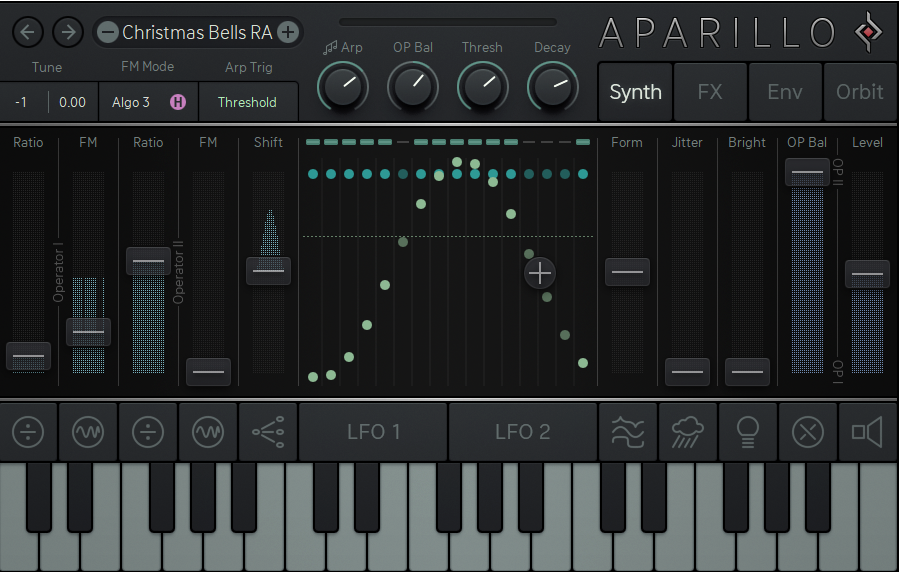Click first teal dot in arp row
The width and height of the screenshot is (899, 572).
[313, 174]
